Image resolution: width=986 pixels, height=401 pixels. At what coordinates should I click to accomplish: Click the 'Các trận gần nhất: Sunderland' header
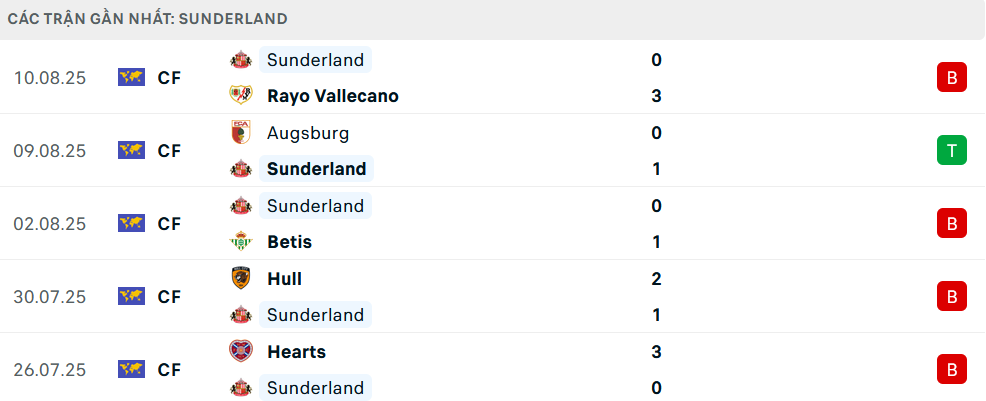click(147, 19)
